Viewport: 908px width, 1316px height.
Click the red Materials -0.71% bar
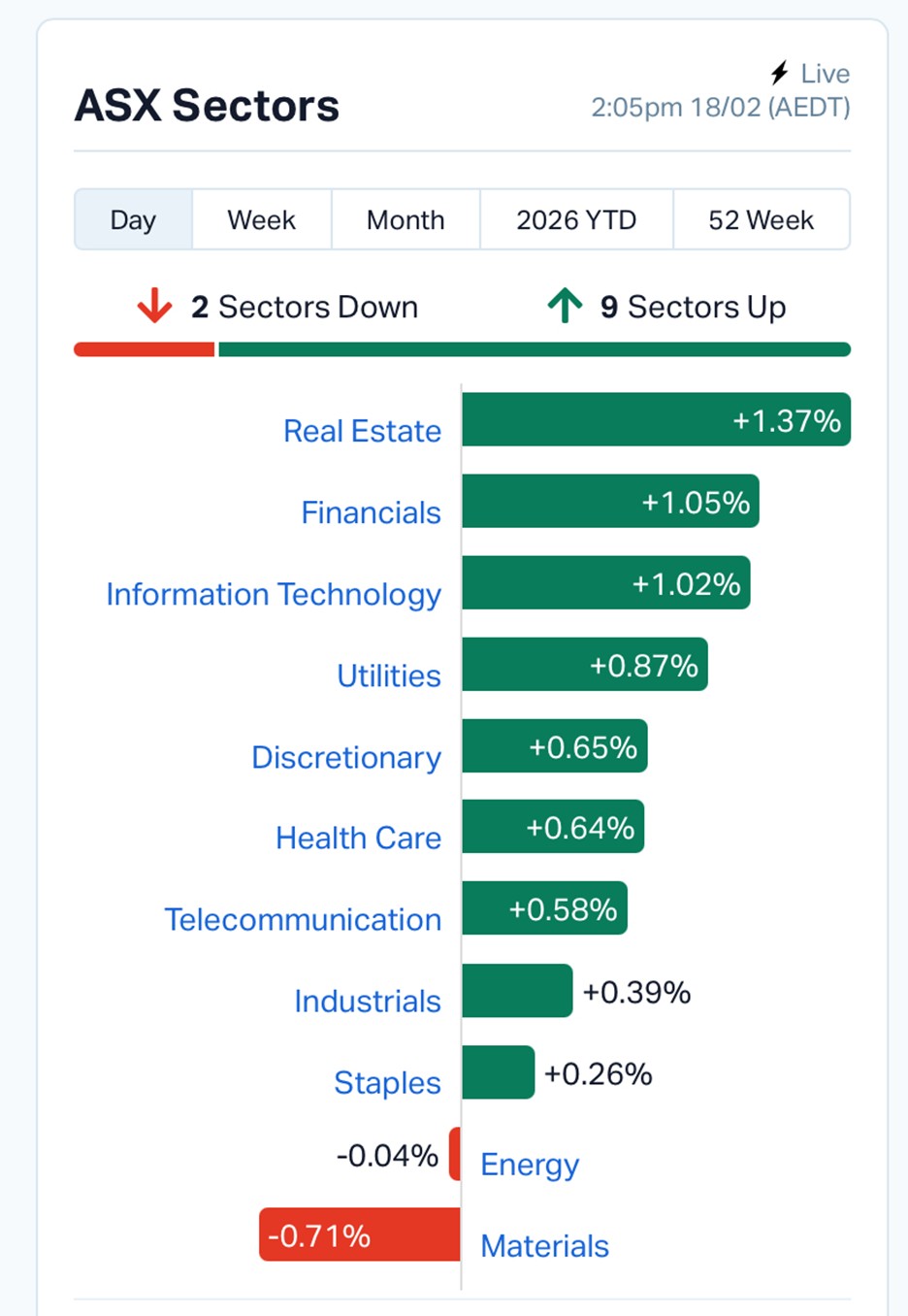[360, 1234]
